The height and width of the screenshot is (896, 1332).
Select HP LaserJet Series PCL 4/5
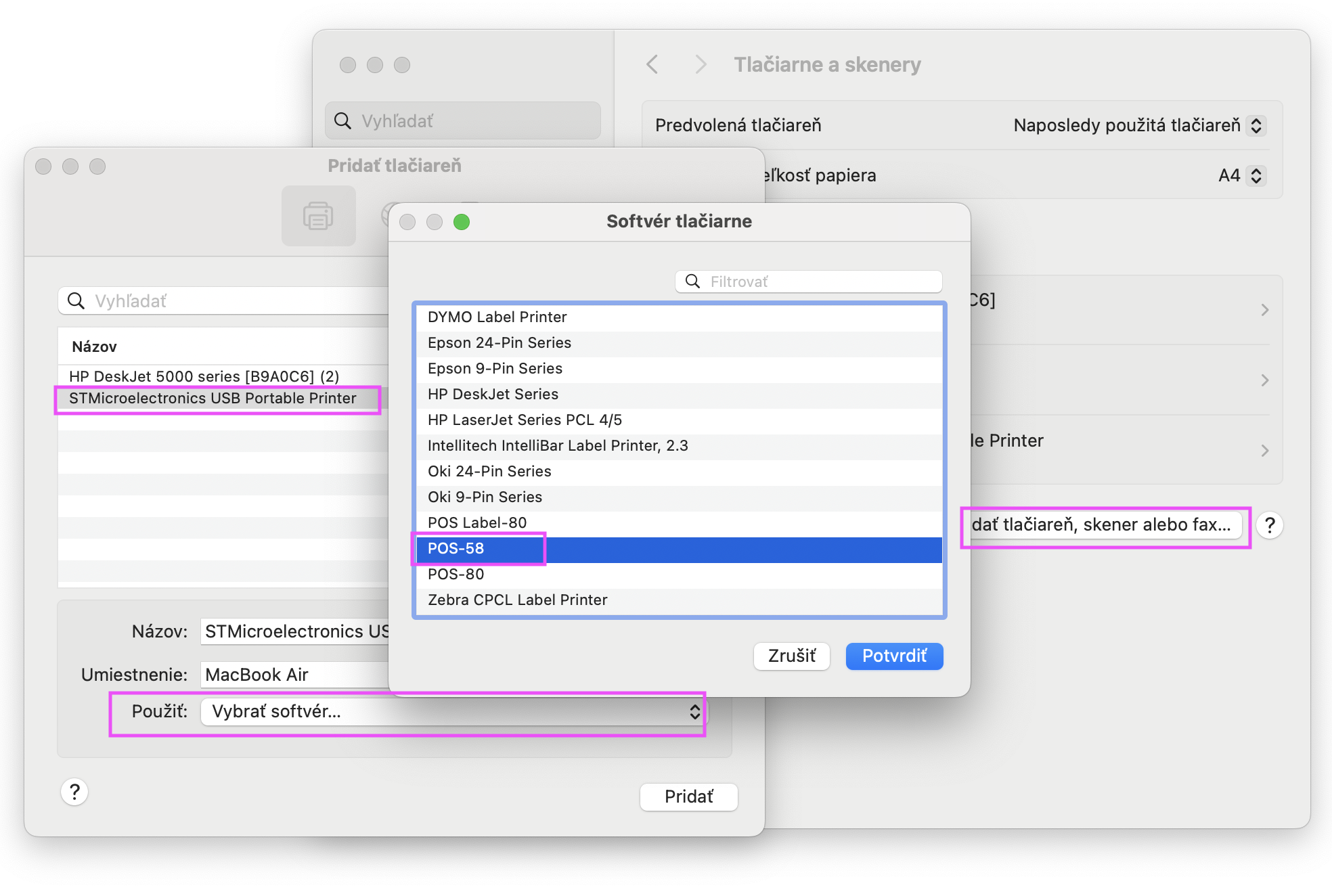679,420
